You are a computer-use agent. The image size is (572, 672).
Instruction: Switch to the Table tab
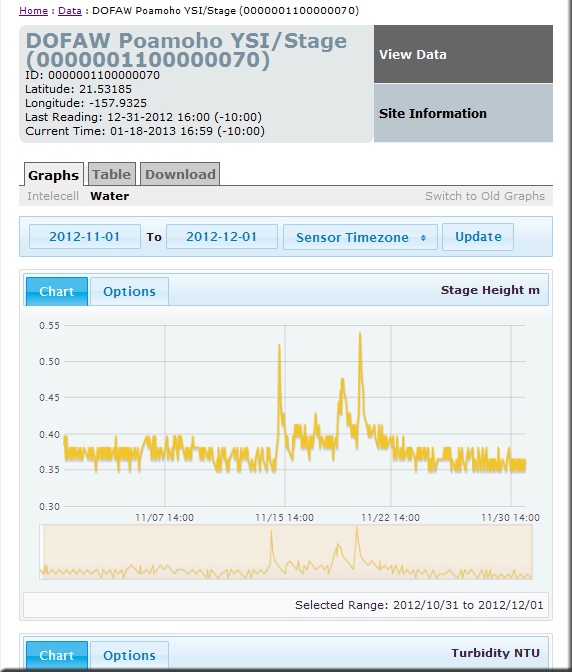112,174
